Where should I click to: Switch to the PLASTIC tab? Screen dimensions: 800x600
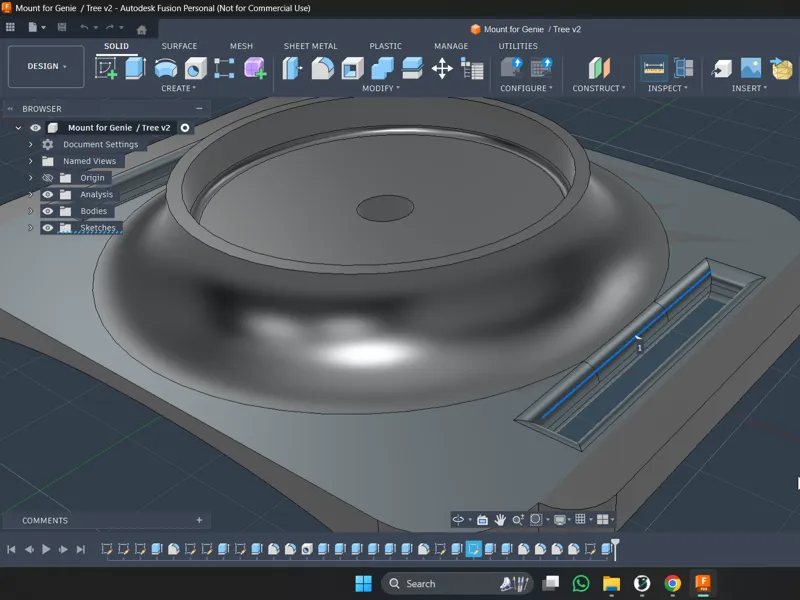[385, 46]
